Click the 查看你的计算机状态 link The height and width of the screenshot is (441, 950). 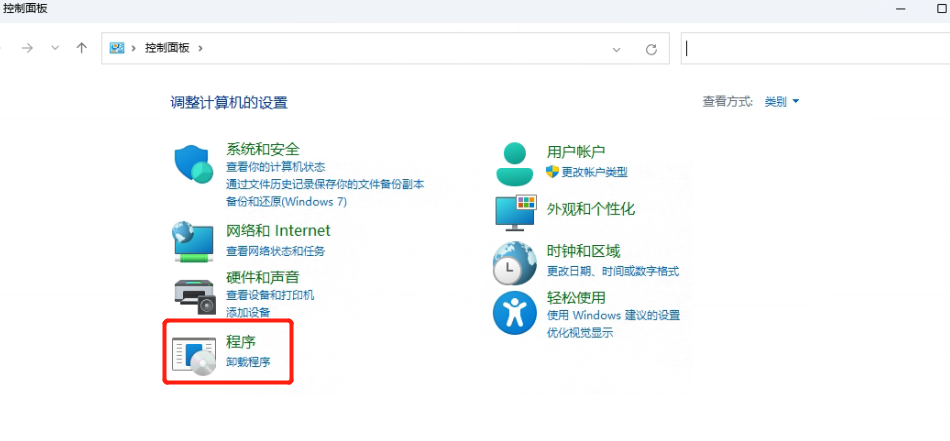click(x=276, y=167)
